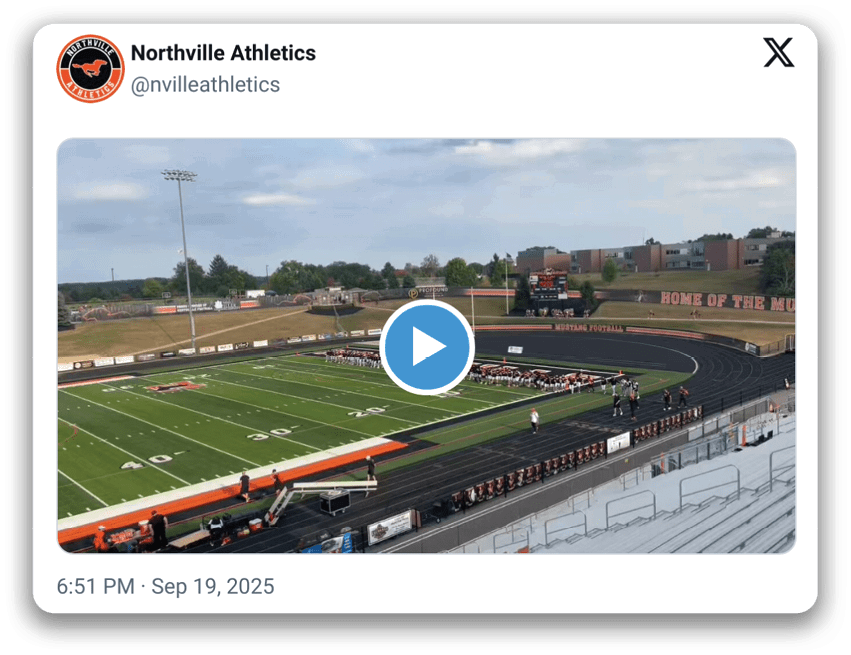The width and height of the screenshot is (851, 655).
Task: Click the MUSTANG FOOTBALL wall lettering
Action: pos(588,328)
